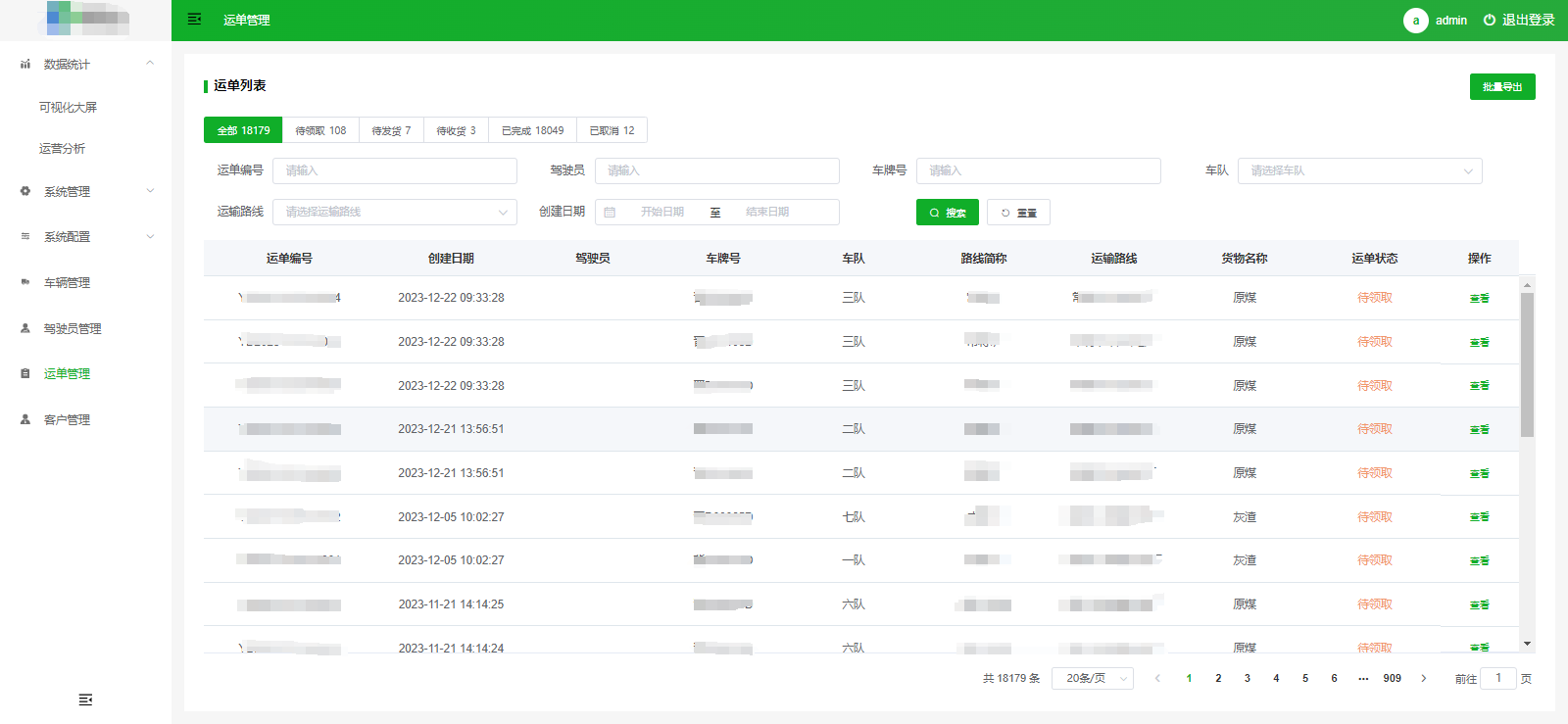Image resolution: width=1568 pixels, height=724 pixels.
Task: Click the admin avatar icon
Action: [1415, 21]
